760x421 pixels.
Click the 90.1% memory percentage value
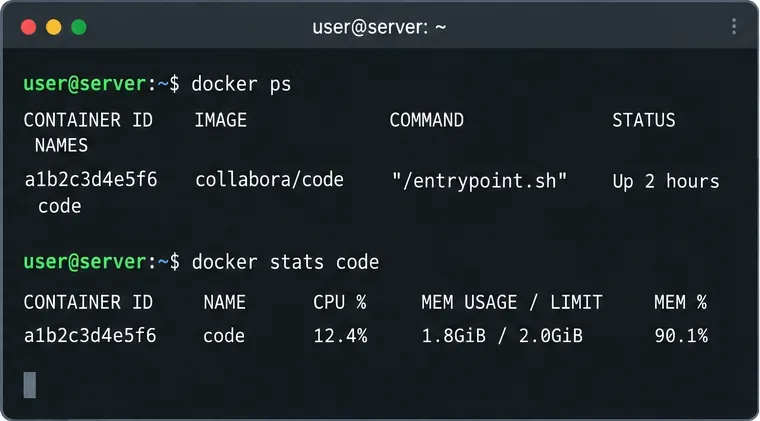tap(681, 336)
